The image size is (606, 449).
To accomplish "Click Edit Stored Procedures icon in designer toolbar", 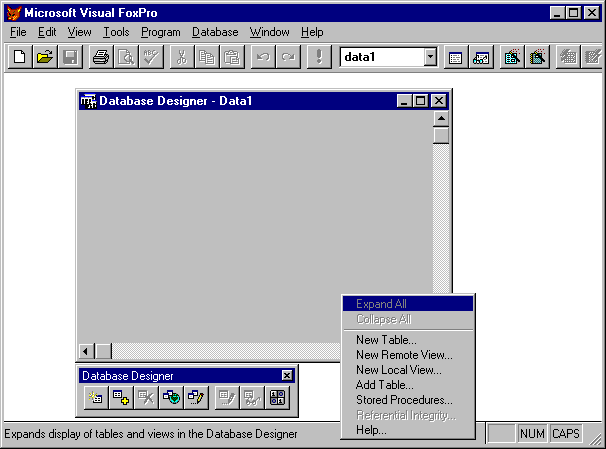I will tap(277, 397).
